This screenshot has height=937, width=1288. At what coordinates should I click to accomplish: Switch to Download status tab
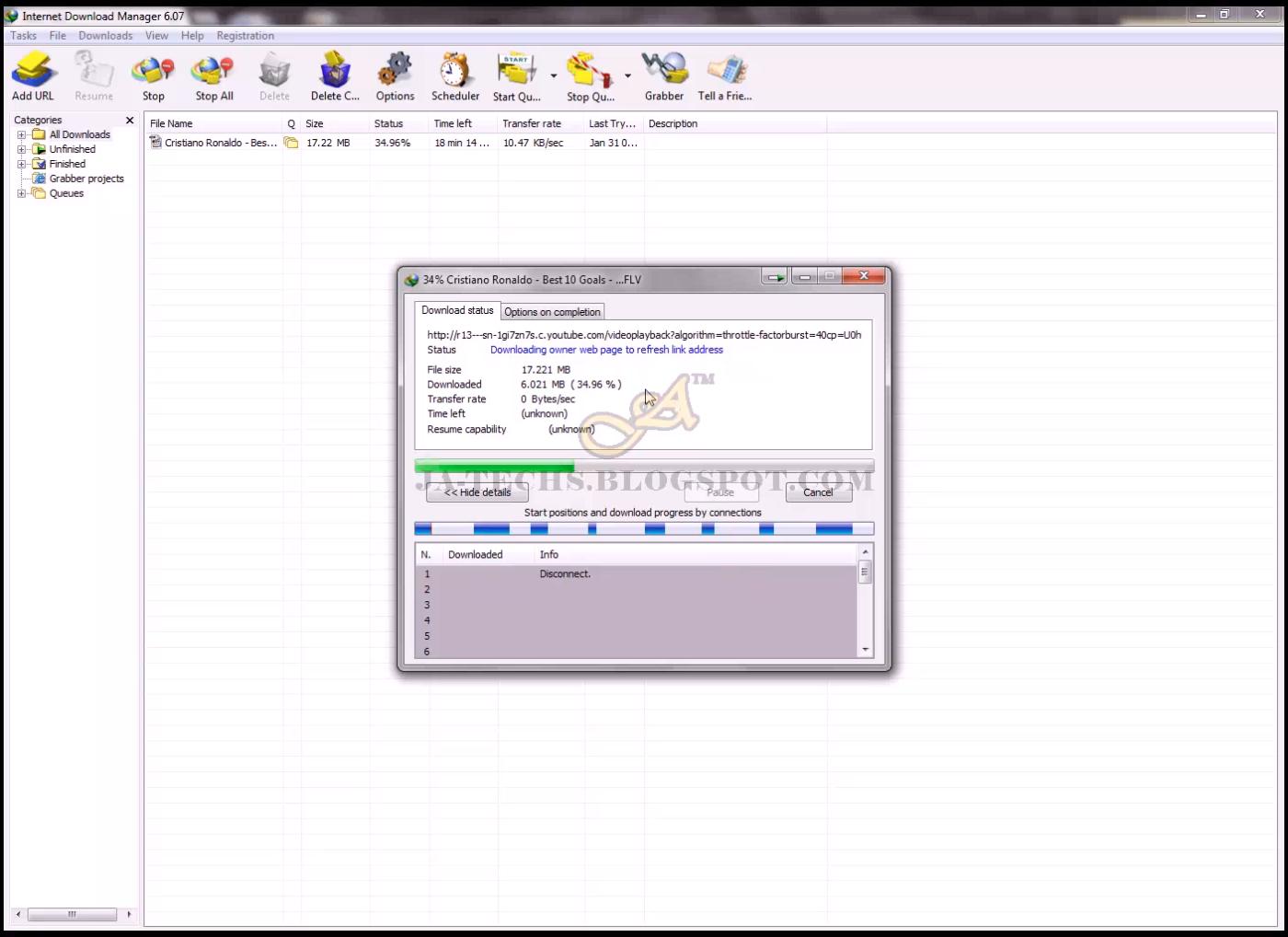457,311
